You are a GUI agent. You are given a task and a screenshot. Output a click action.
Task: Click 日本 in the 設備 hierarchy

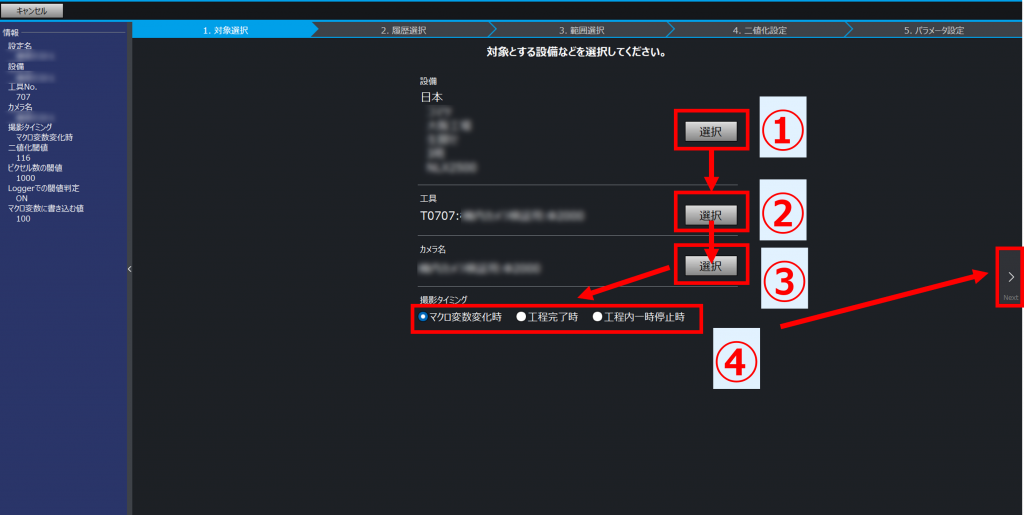tap(431, 97)
